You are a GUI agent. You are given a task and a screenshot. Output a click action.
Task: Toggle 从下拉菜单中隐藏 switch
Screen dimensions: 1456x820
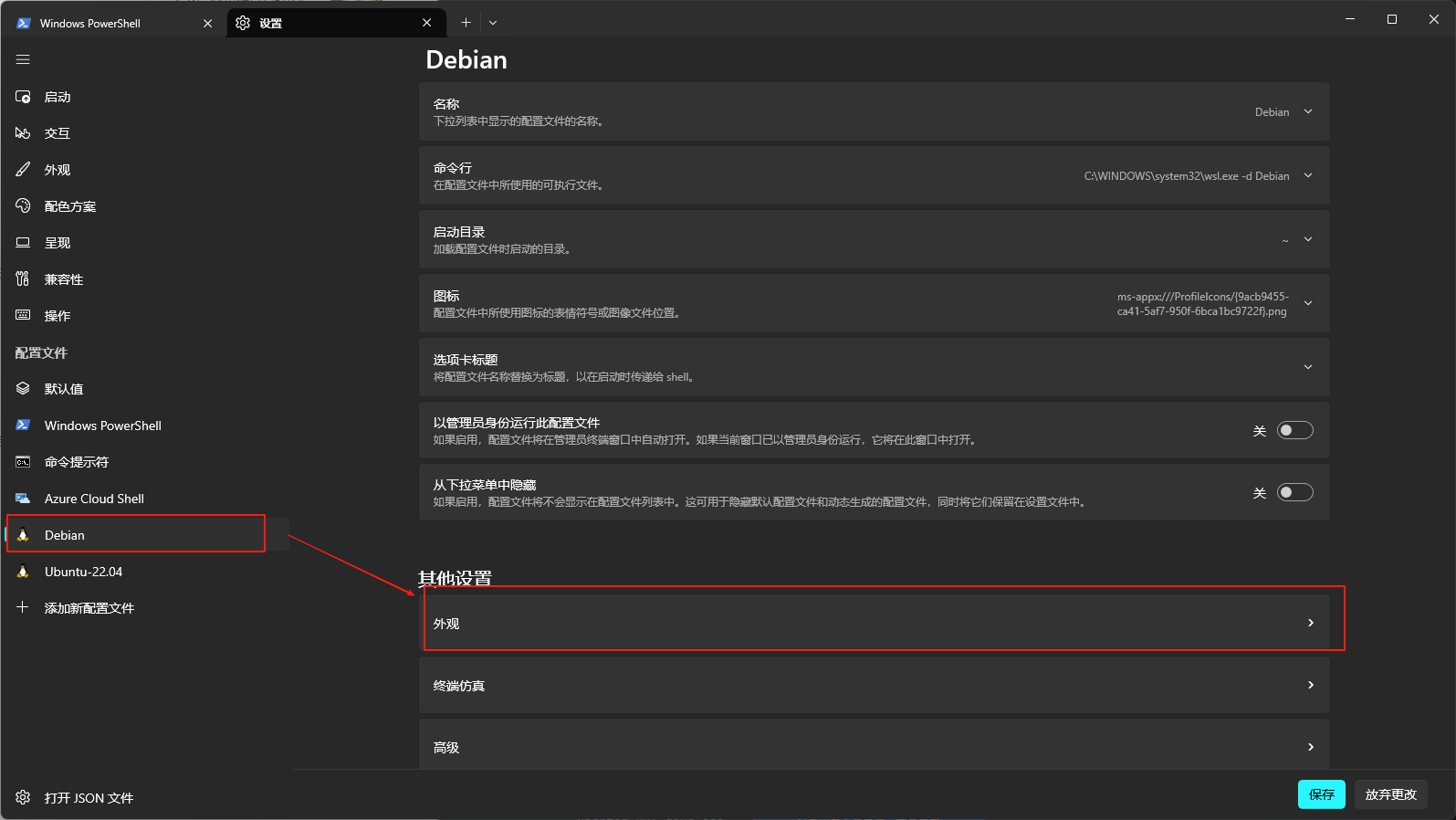[x=1294, y=492]
